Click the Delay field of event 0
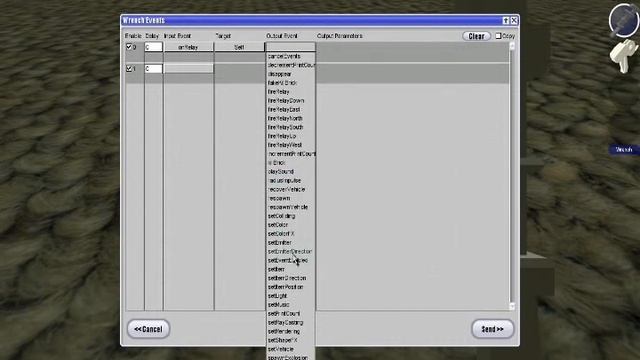 (x=153, y=47)
